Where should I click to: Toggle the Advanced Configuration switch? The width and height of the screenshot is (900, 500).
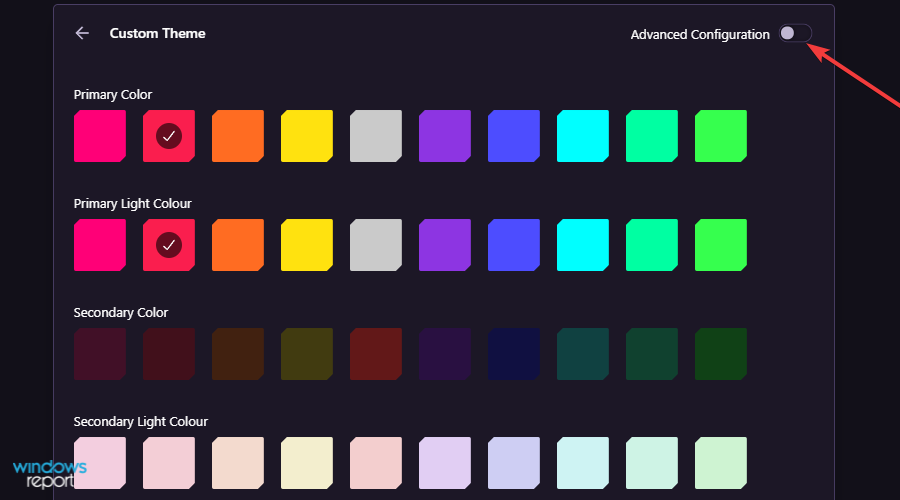(x=795, y=33)
